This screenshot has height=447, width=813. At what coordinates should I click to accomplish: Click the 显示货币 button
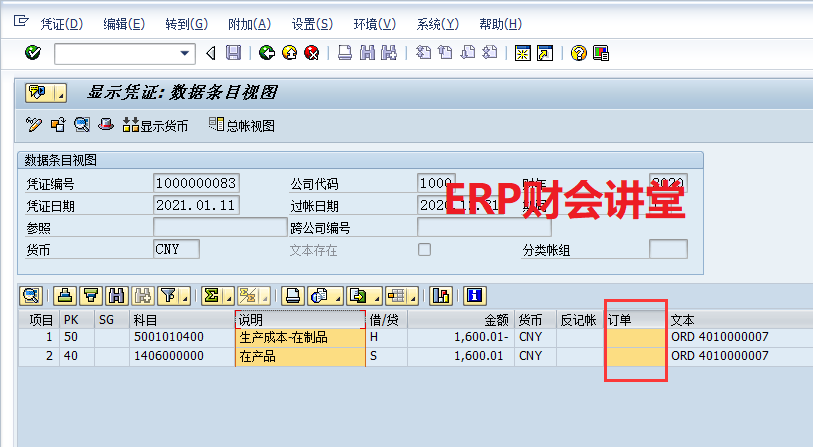click(155, 125)
